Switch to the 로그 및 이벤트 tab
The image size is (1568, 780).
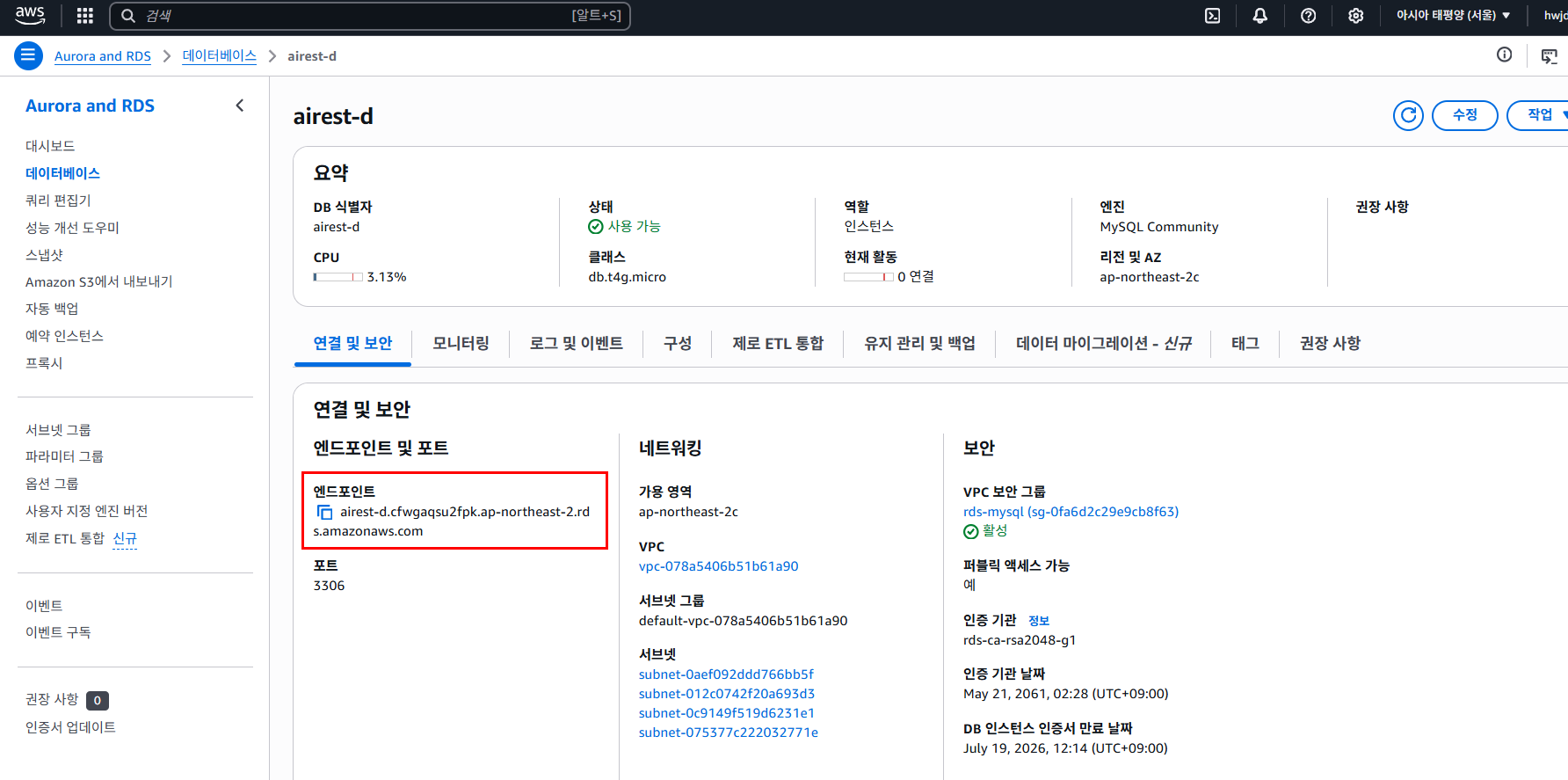(576, 343)
